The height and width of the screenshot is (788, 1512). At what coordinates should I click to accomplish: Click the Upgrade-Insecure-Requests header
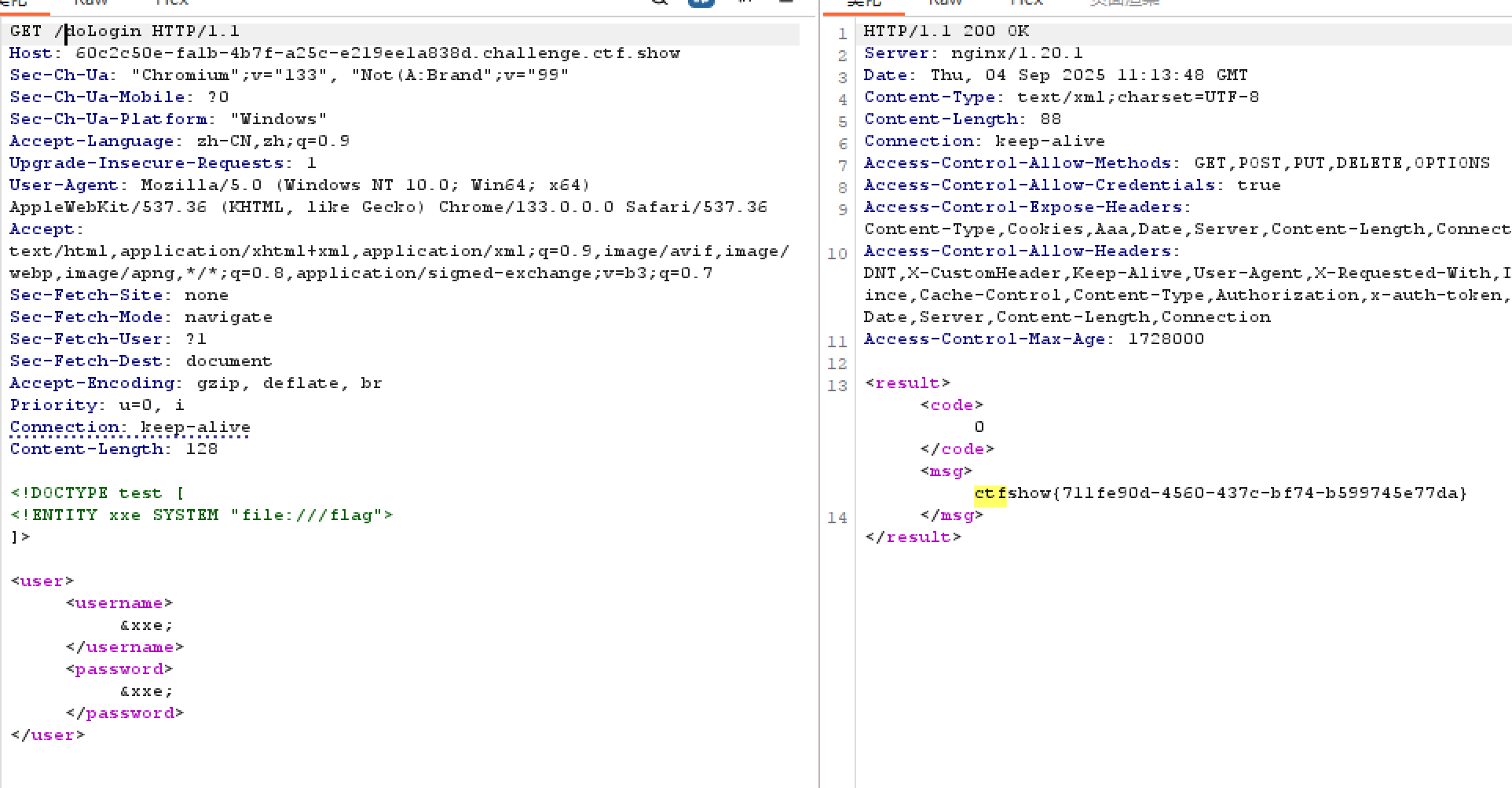[163, 163]
